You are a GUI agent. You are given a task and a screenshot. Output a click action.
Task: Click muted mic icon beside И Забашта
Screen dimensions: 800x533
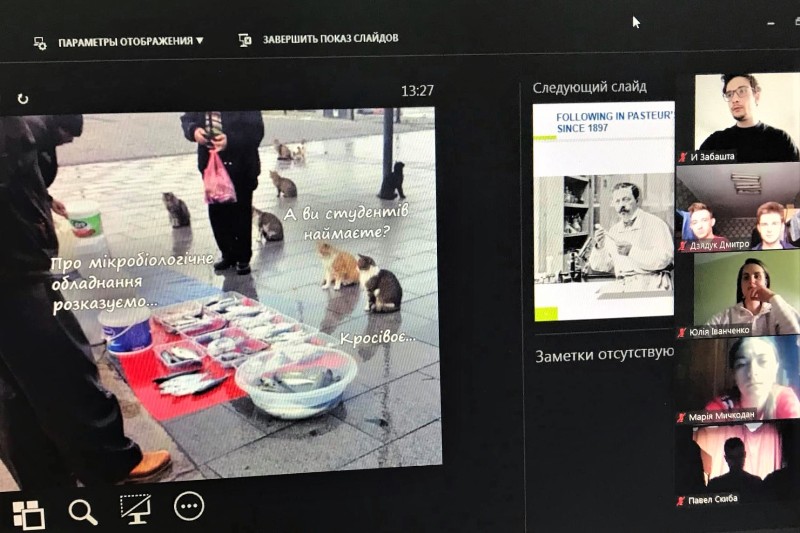coord(683,158)
